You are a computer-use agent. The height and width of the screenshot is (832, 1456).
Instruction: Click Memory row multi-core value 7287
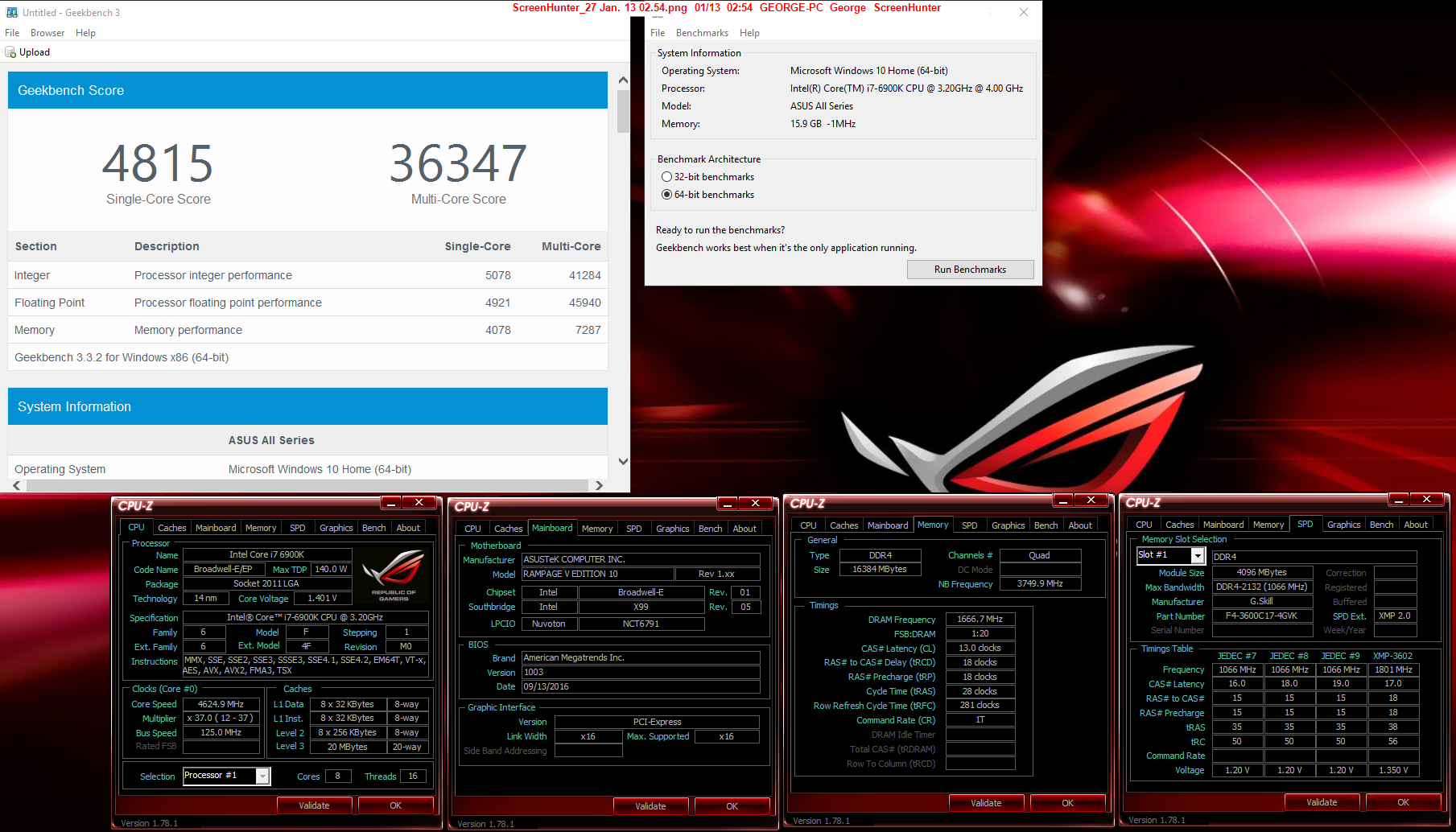click(x=588, y=330)
